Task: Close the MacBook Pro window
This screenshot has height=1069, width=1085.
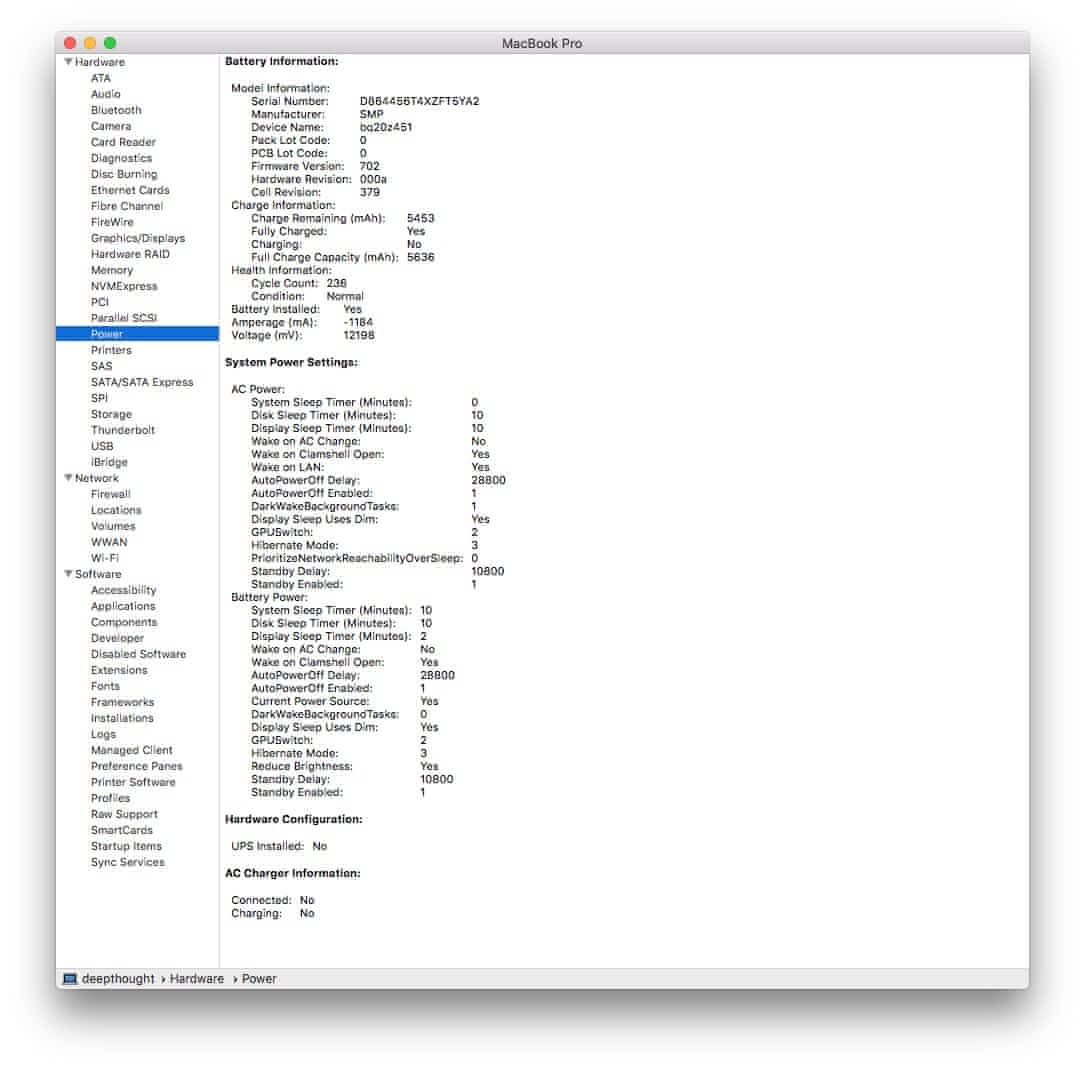Action: coord(70,43)
